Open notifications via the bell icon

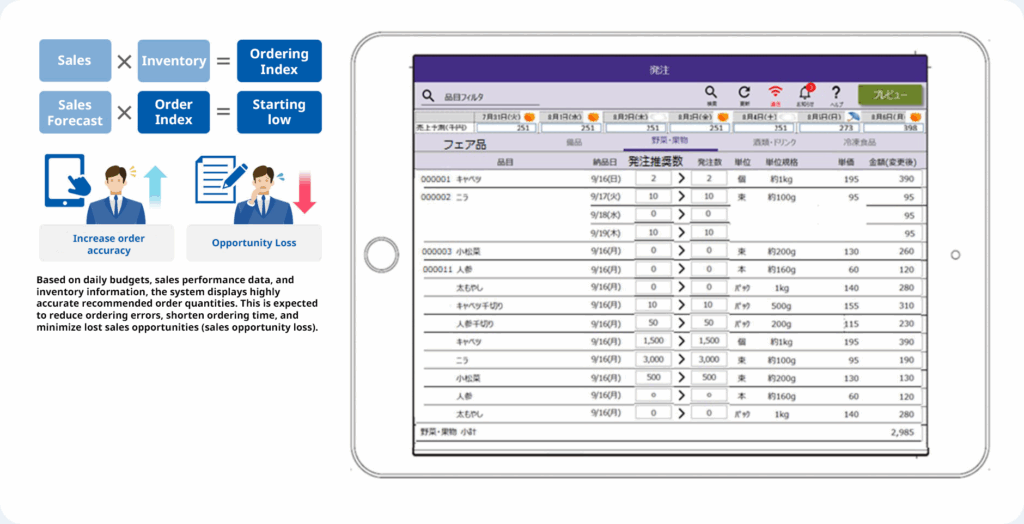click(805, 93)
